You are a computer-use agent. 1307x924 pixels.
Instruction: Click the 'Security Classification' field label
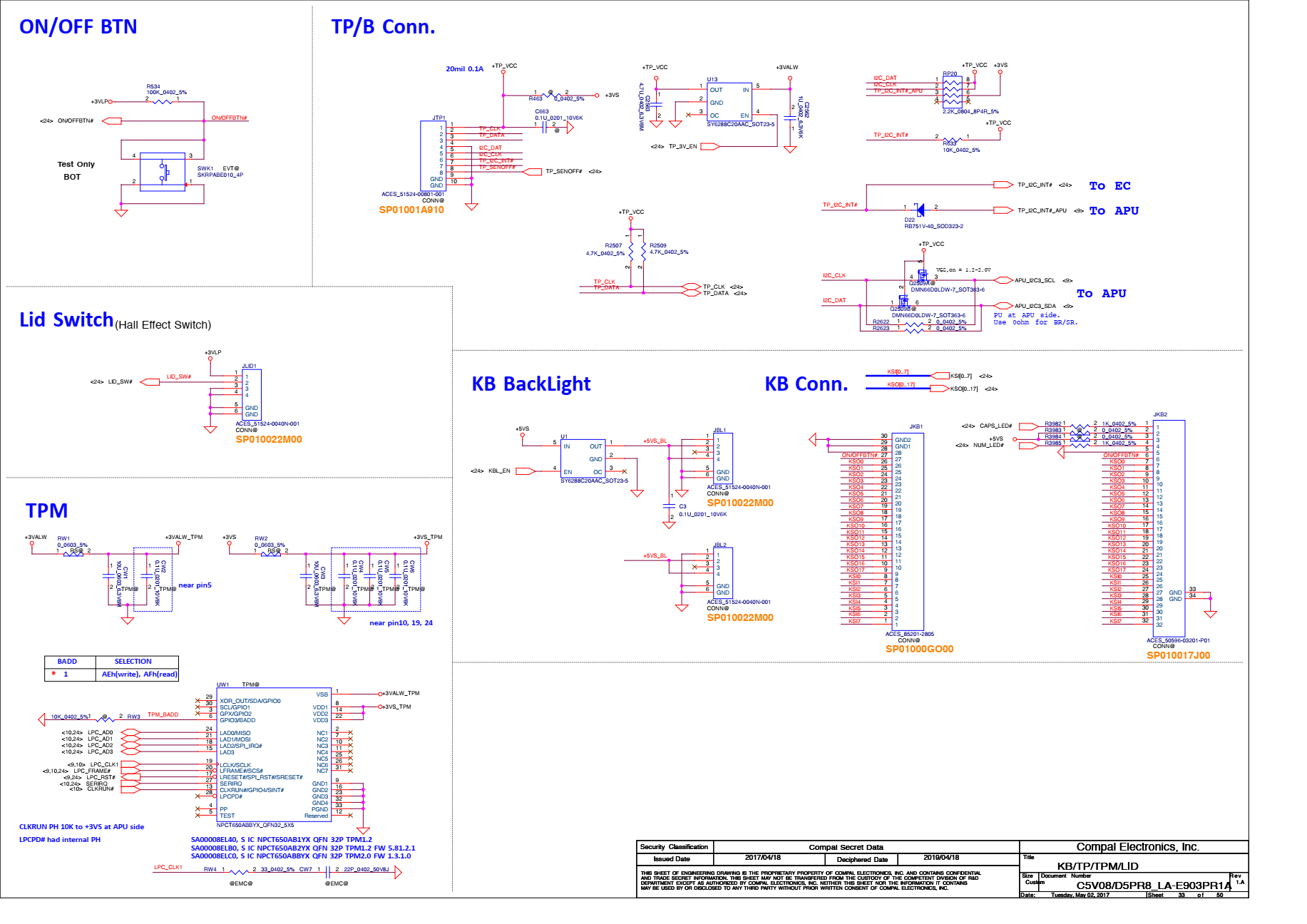674,847
